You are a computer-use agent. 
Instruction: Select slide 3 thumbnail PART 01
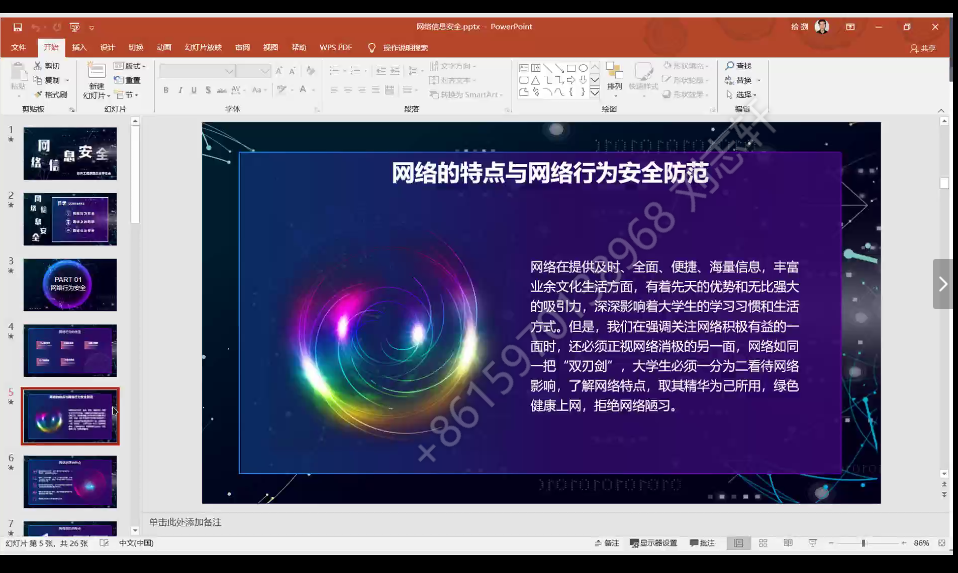tap(70, 285)
